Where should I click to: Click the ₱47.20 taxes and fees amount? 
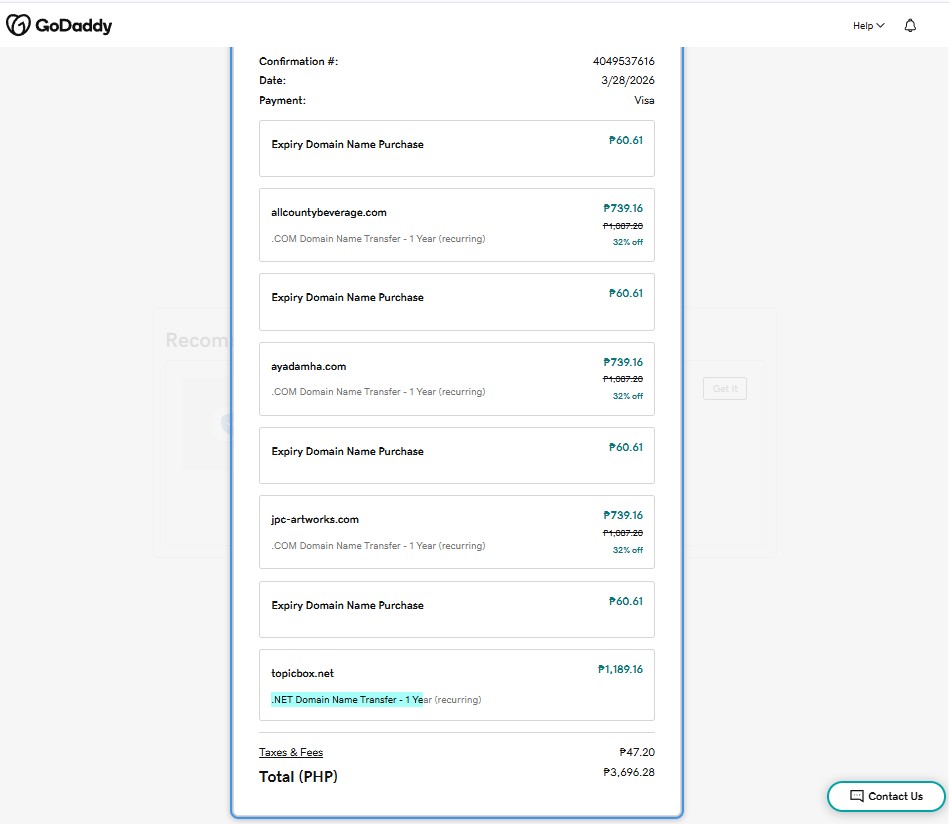click(x=636, y=752)
